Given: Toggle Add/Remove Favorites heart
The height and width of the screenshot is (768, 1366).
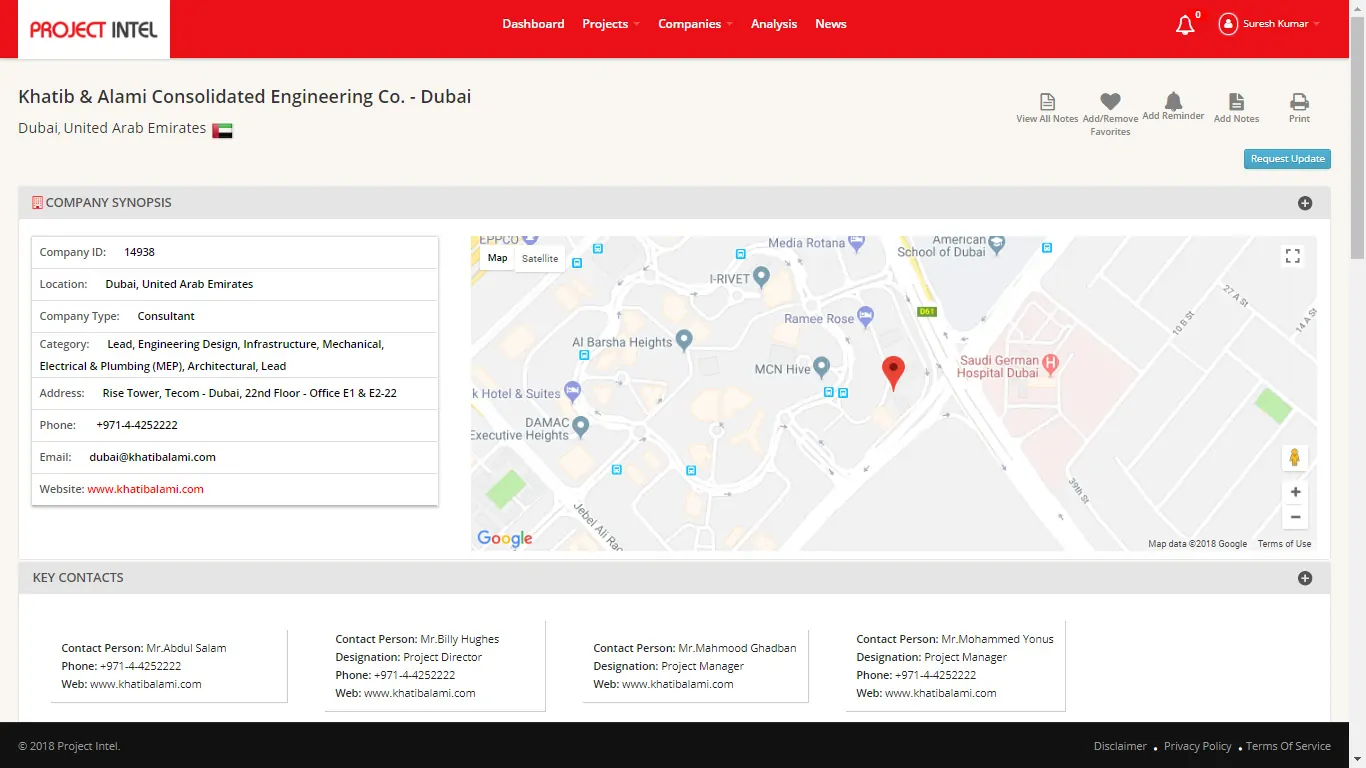Looking at the screenshot, I should pyautogui.click(x=1110, y=101).
